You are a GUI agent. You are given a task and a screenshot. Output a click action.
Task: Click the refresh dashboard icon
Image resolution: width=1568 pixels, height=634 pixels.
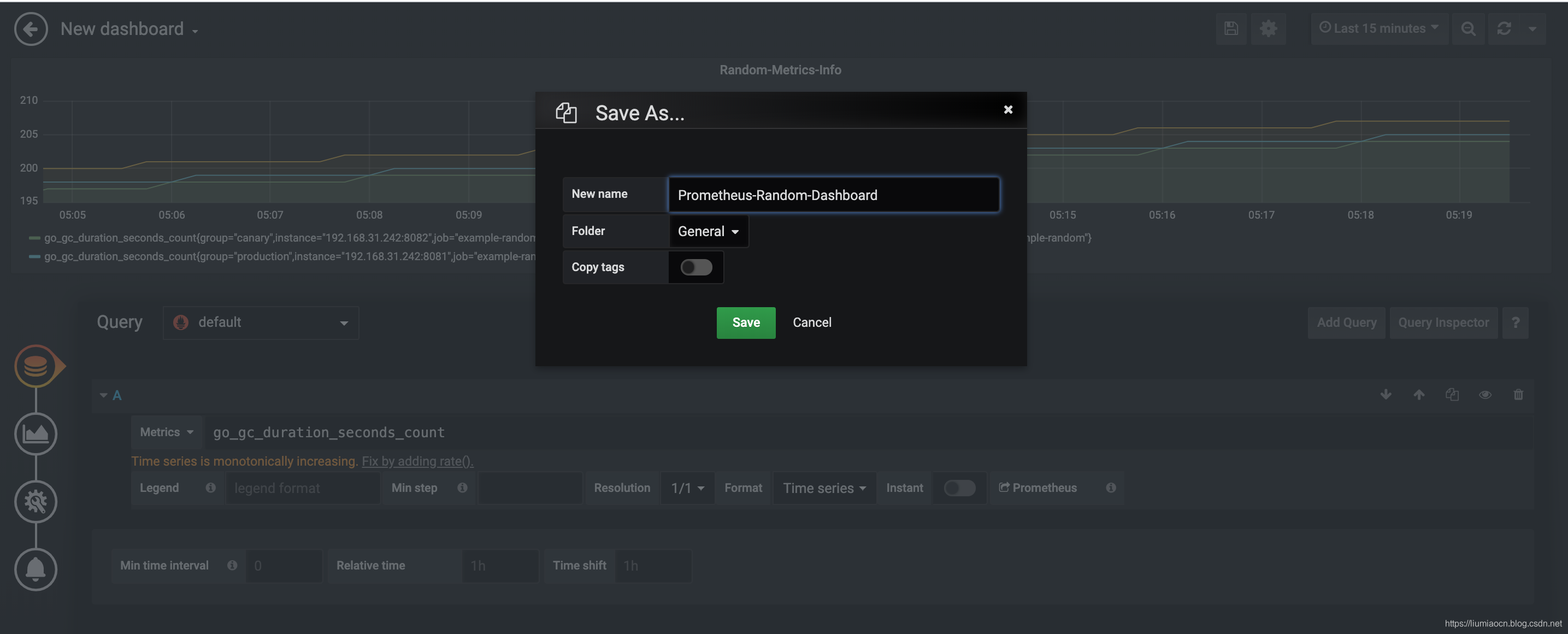1504,28
